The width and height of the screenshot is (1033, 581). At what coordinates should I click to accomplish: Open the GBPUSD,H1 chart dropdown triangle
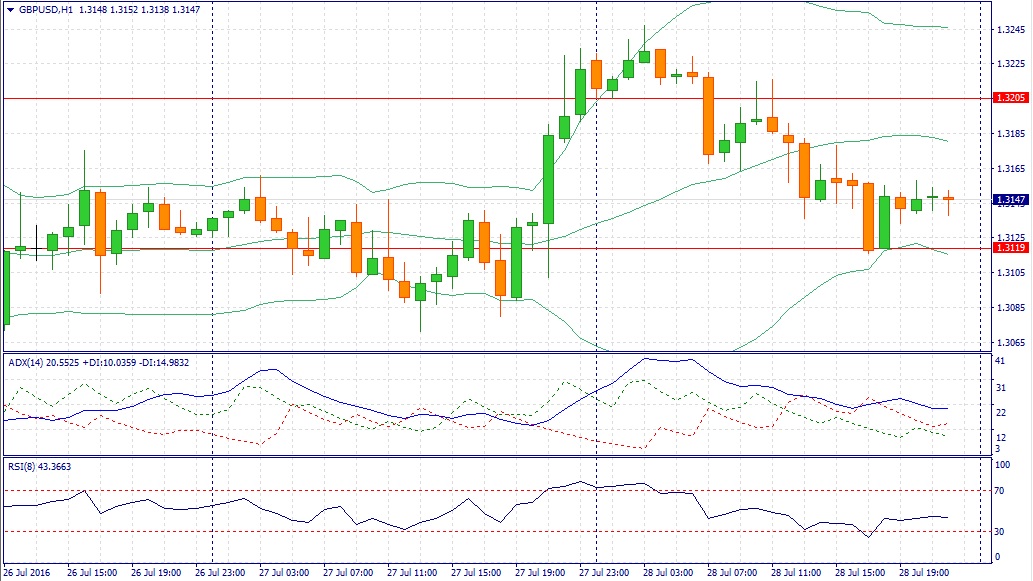coord(11,10)
